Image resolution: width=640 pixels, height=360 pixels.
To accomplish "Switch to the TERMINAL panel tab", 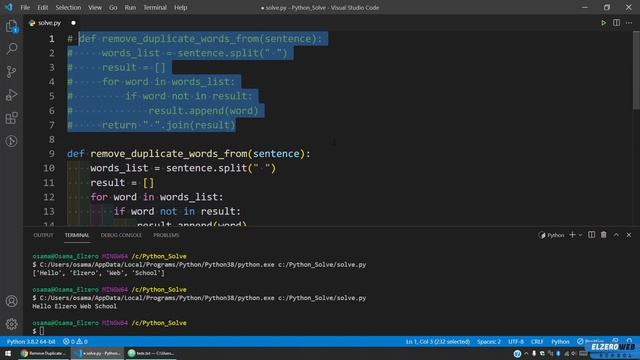I will pyautogui.click(x=77, y=235).
